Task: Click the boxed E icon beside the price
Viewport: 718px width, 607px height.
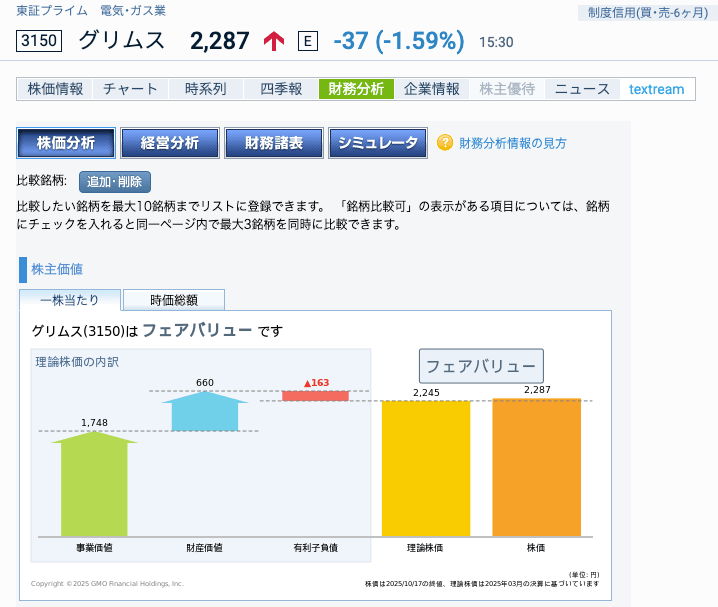Action: [308, 41]
